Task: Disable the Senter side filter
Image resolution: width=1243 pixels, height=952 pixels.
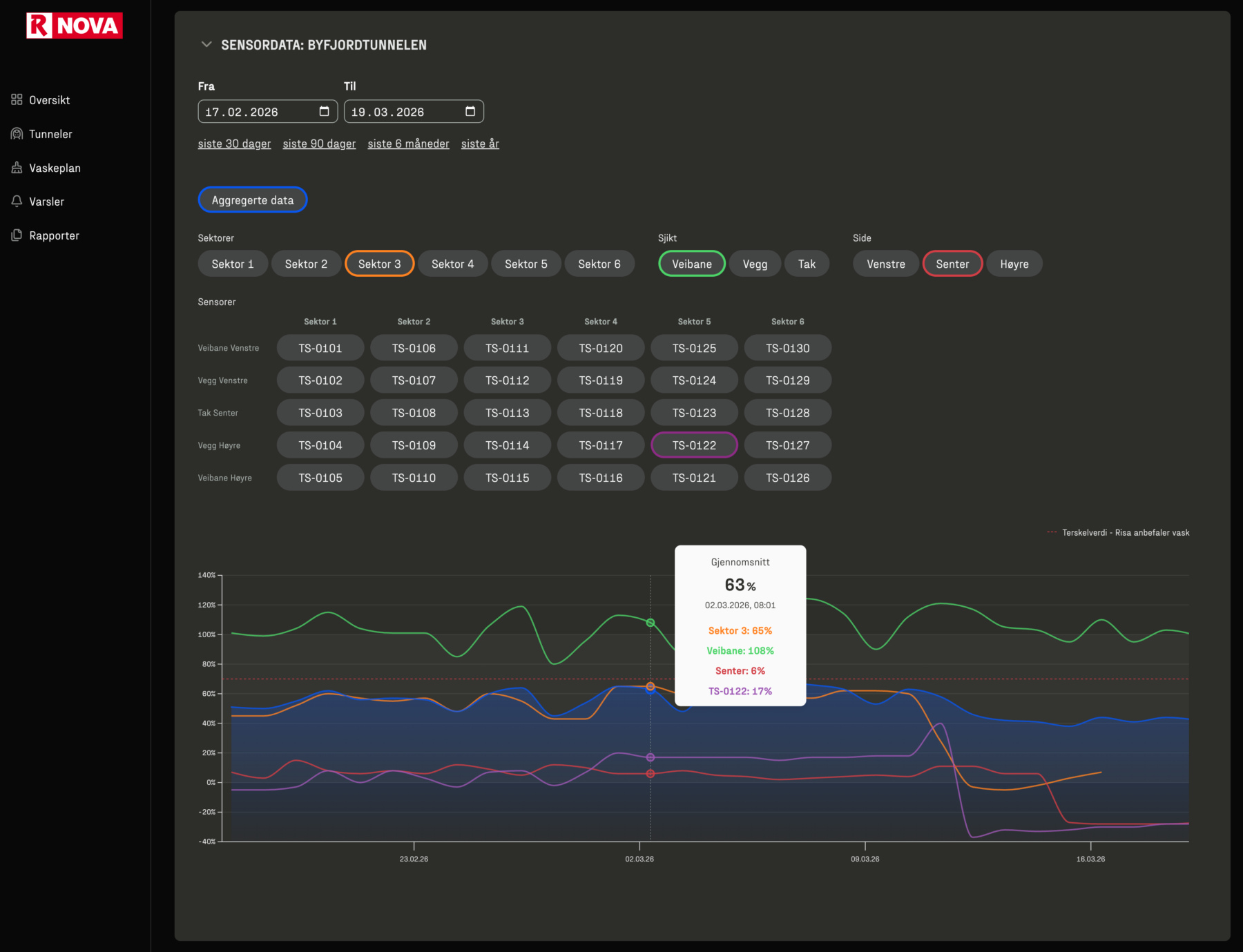Action: pos(952,264)
